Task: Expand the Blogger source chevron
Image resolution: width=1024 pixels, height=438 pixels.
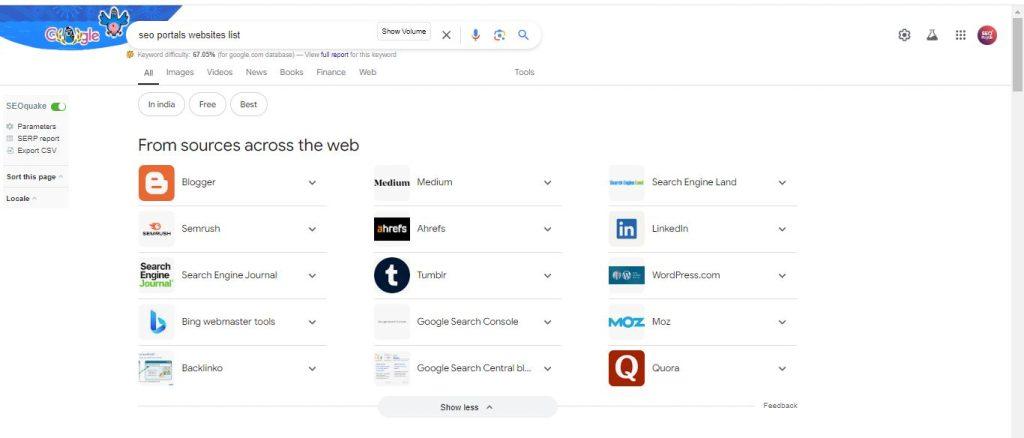Action: pos(312,183)
